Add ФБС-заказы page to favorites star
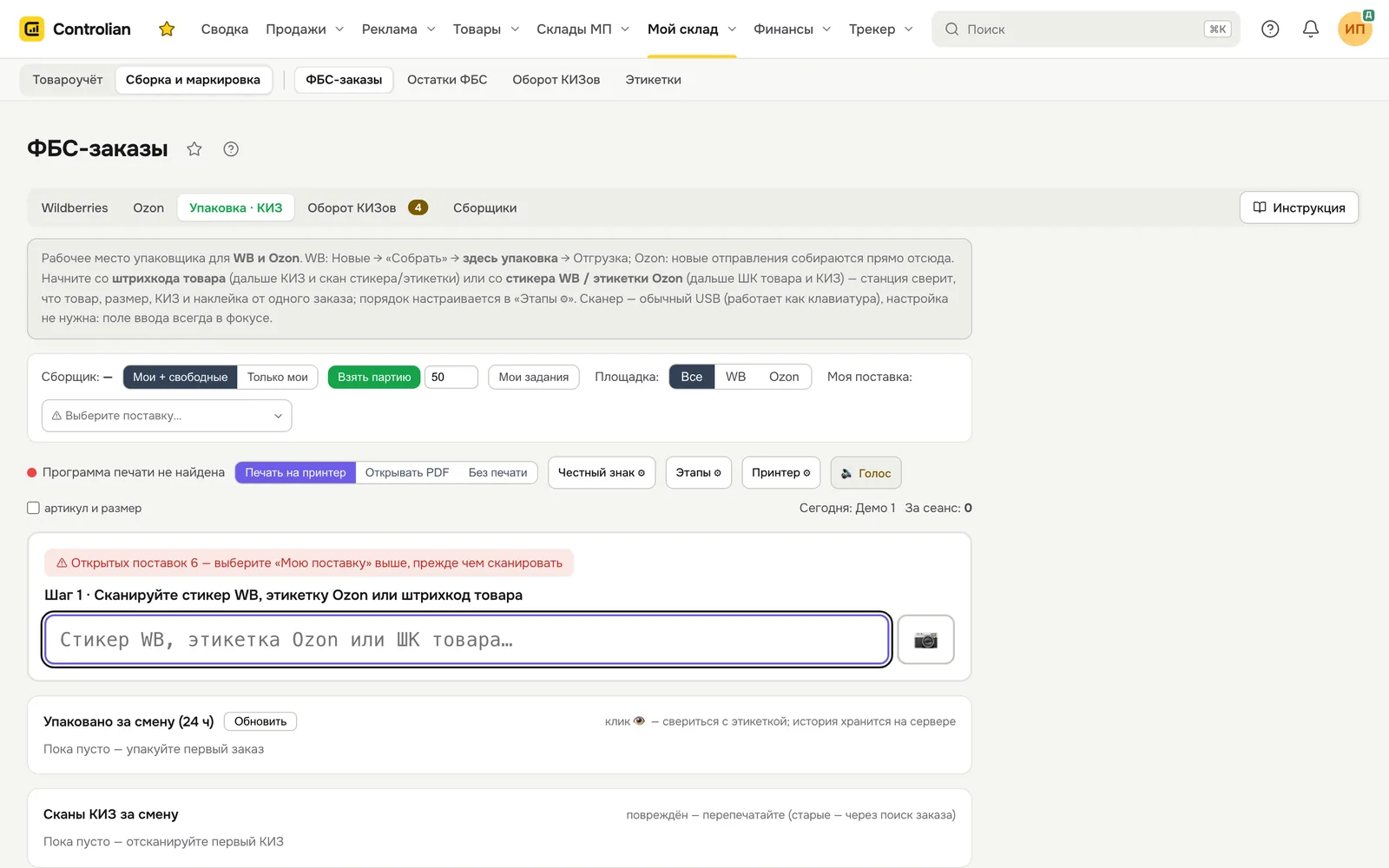 coord(194,149)
